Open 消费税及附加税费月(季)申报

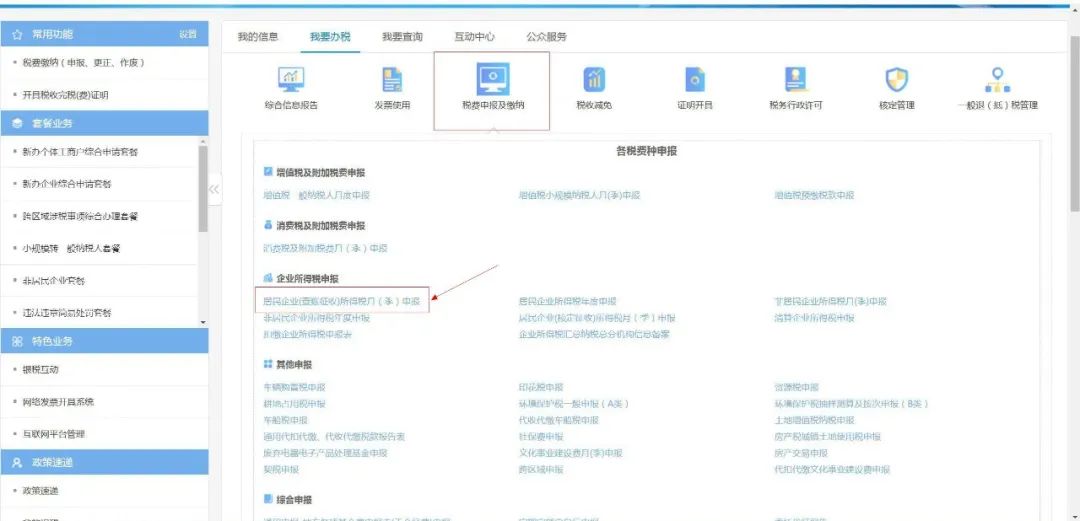tap(325, 248)
